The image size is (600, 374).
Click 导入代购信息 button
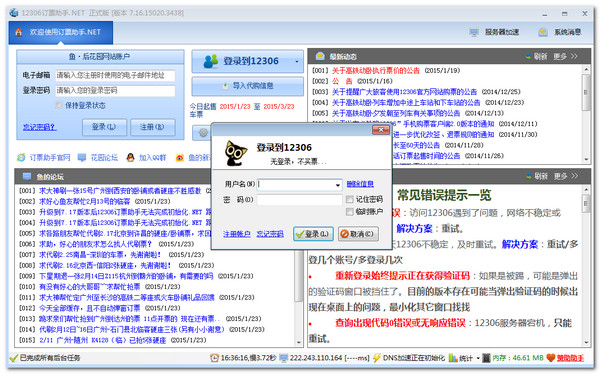248,86
